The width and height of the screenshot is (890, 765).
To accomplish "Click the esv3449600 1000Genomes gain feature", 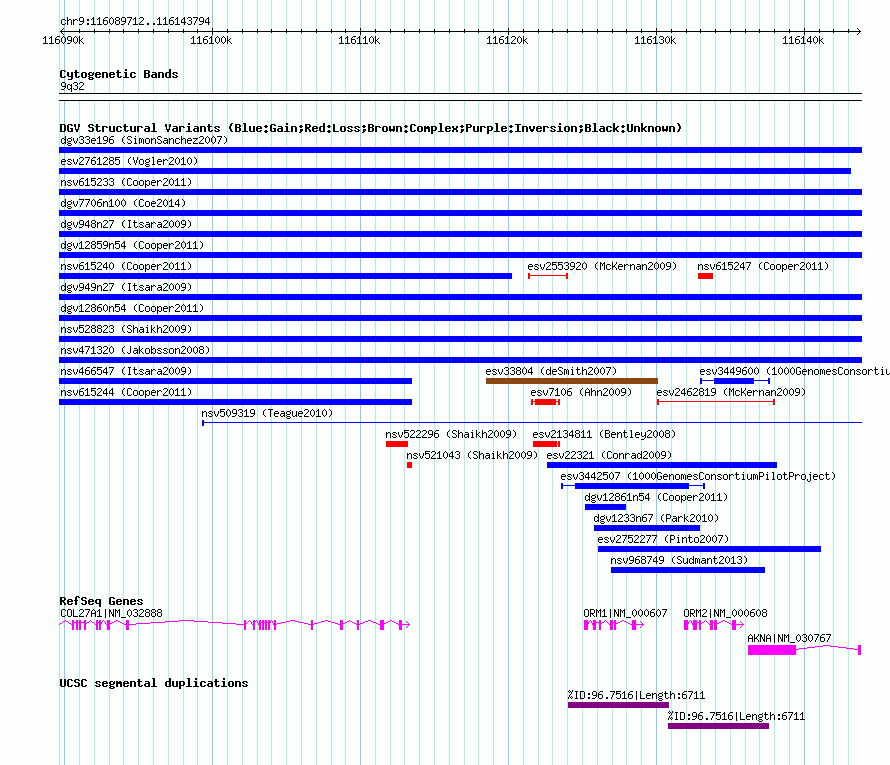I will click(x=734, y=381).
